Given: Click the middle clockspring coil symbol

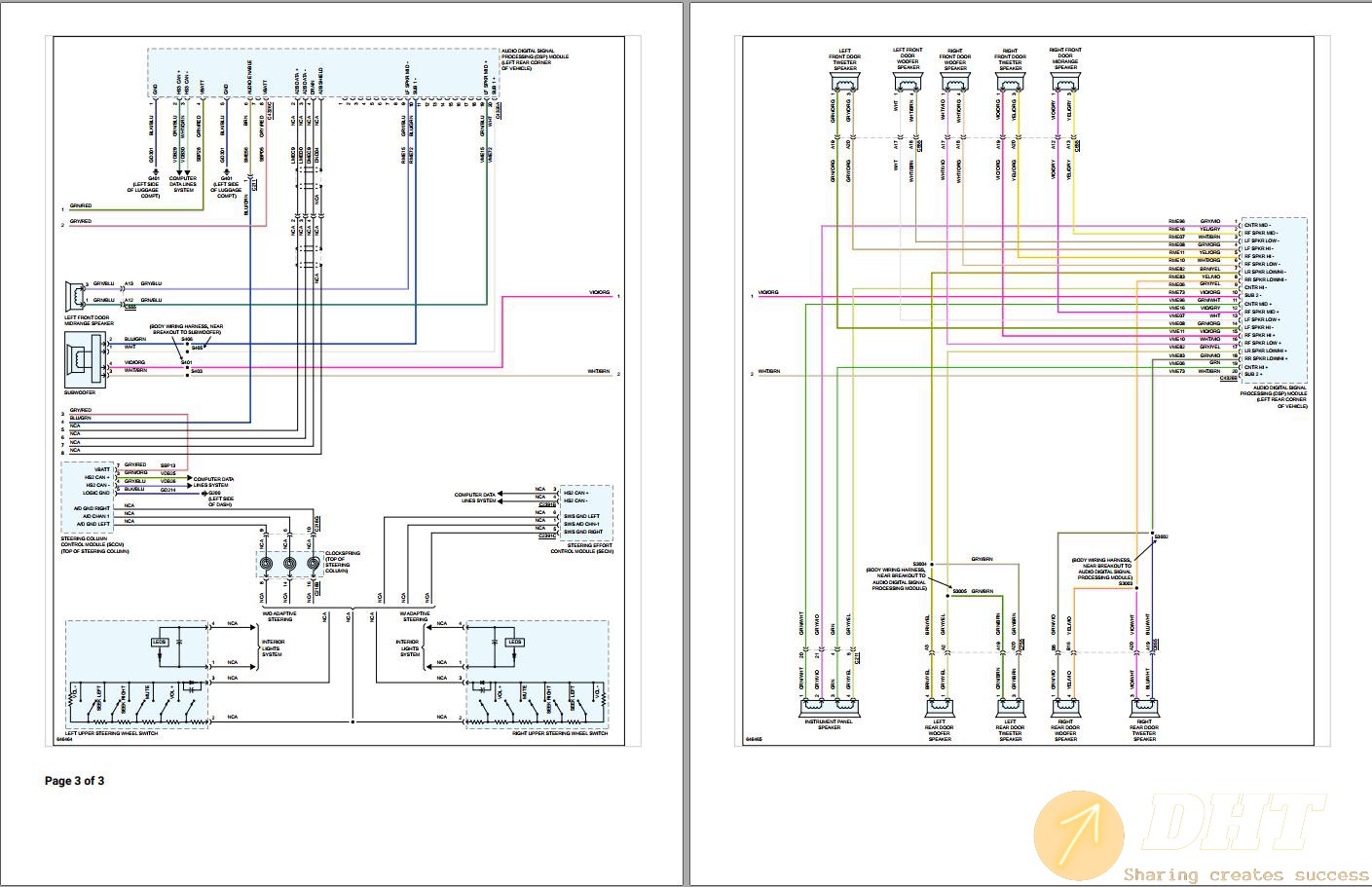Looking at the screenshot, I should click(288, 564).
